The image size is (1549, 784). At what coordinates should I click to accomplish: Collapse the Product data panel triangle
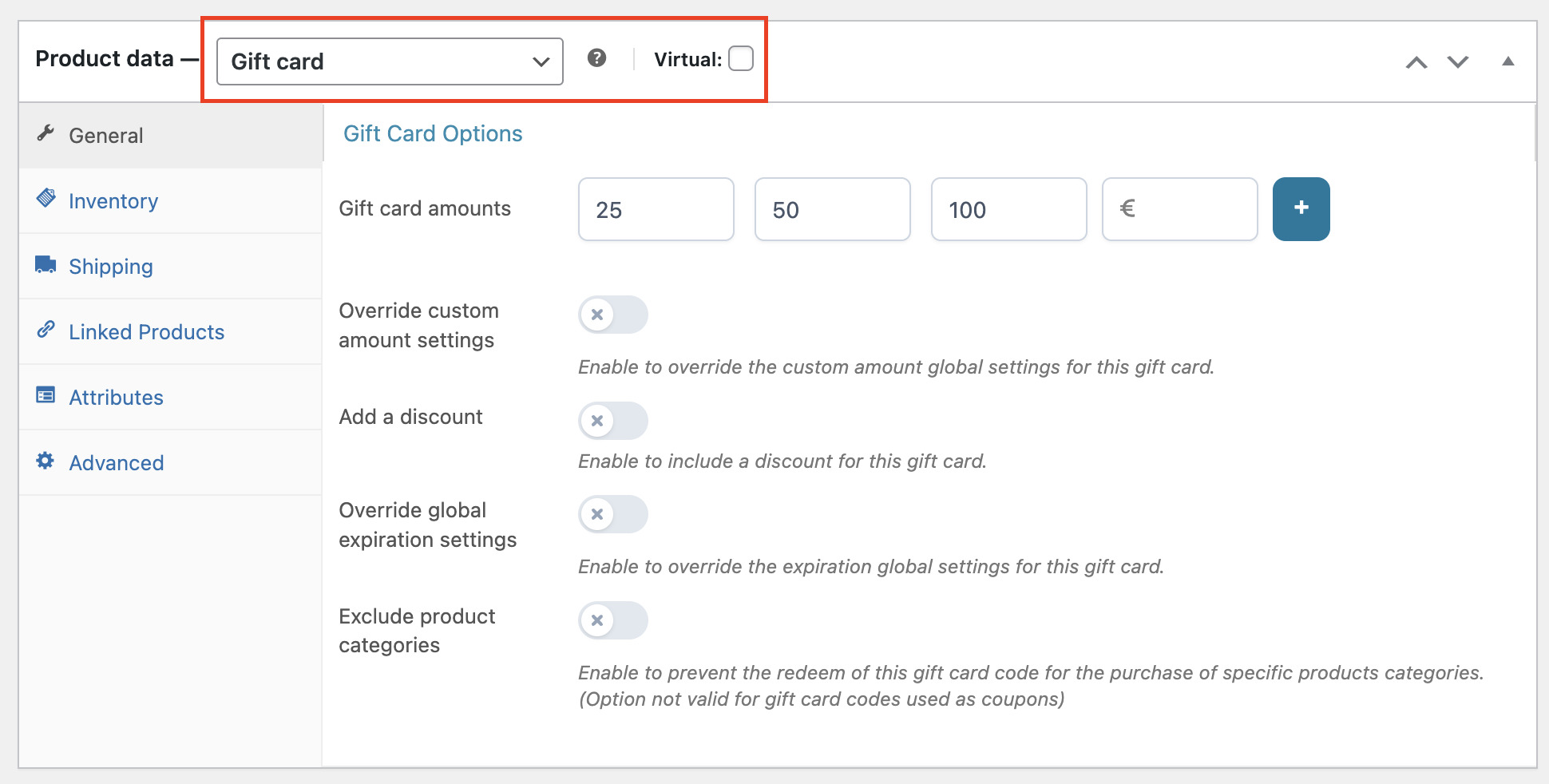tap(1508, 61)
